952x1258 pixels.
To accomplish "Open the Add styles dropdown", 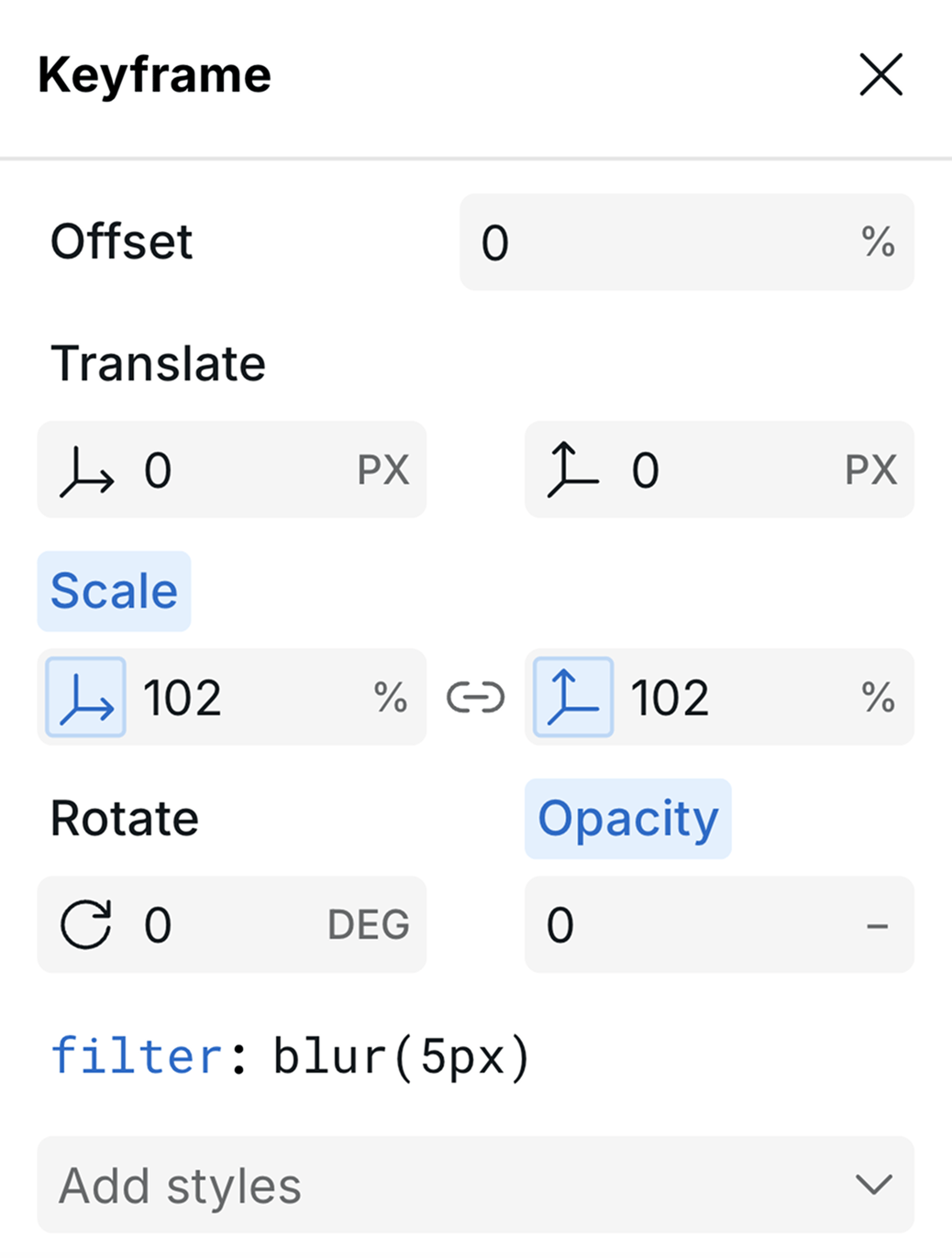I will 476,1185.
